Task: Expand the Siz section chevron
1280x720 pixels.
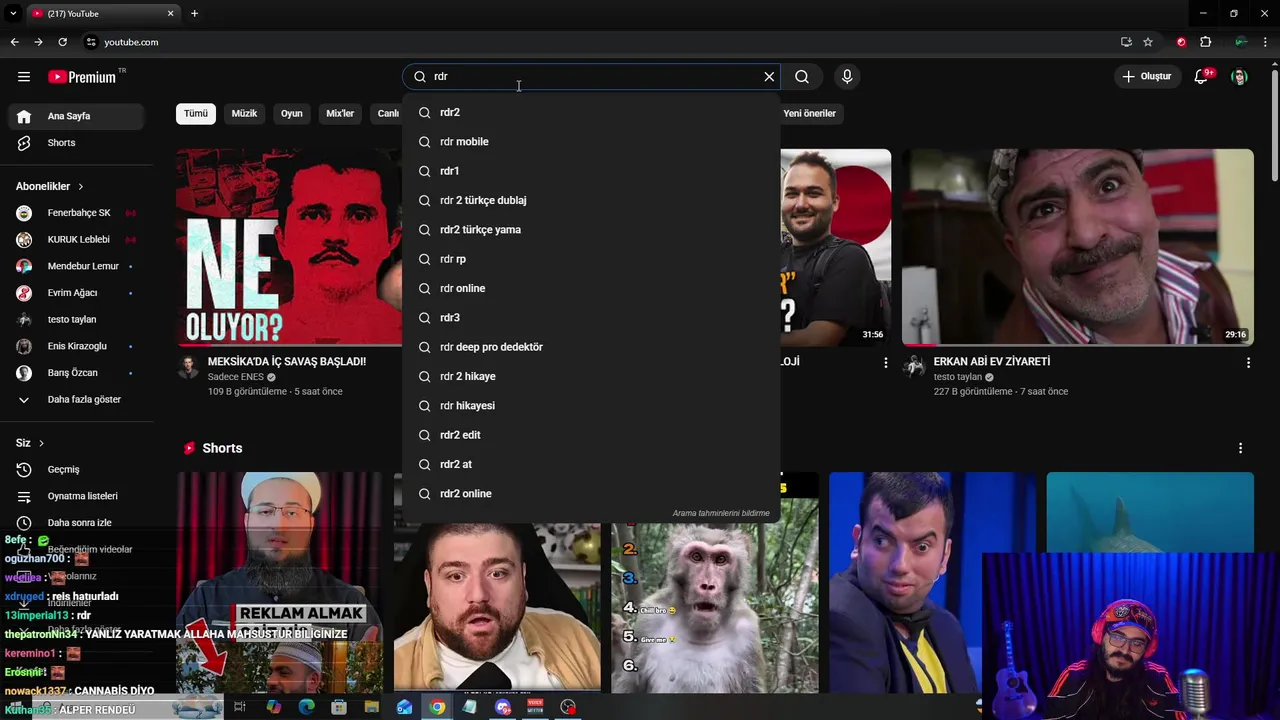Action: [41, 443]
